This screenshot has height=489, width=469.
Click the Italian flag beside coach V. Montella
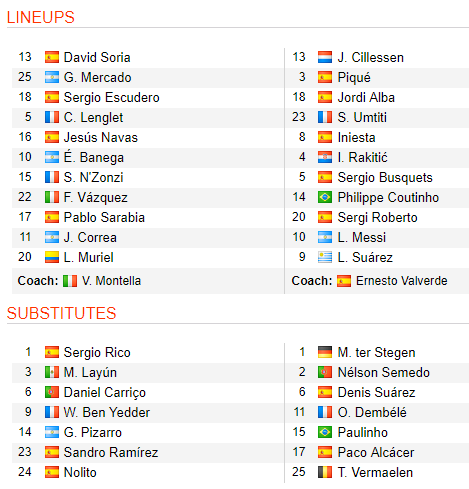70,281
